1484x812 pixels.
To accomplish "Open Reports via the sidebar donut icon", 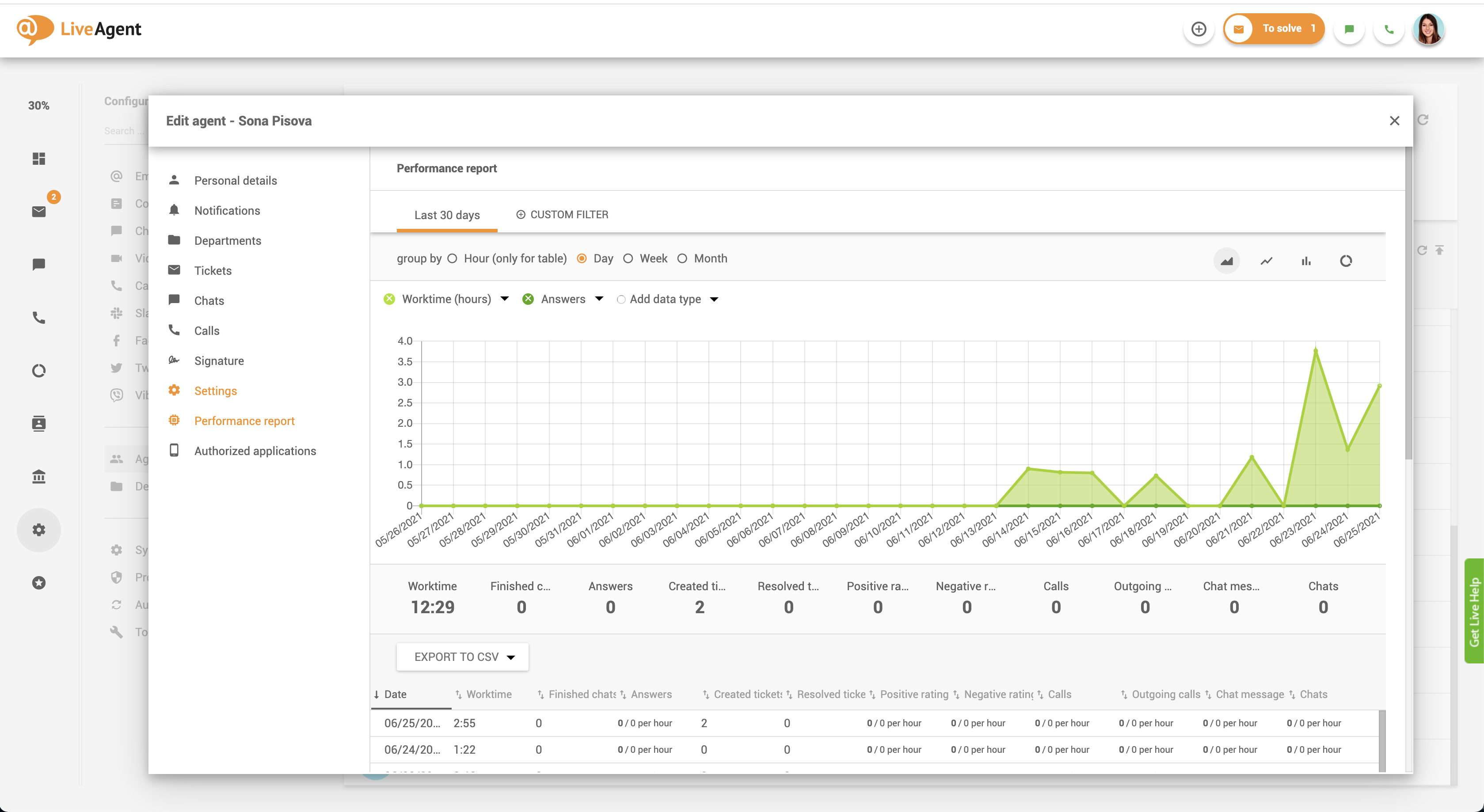I will point(38,370).
